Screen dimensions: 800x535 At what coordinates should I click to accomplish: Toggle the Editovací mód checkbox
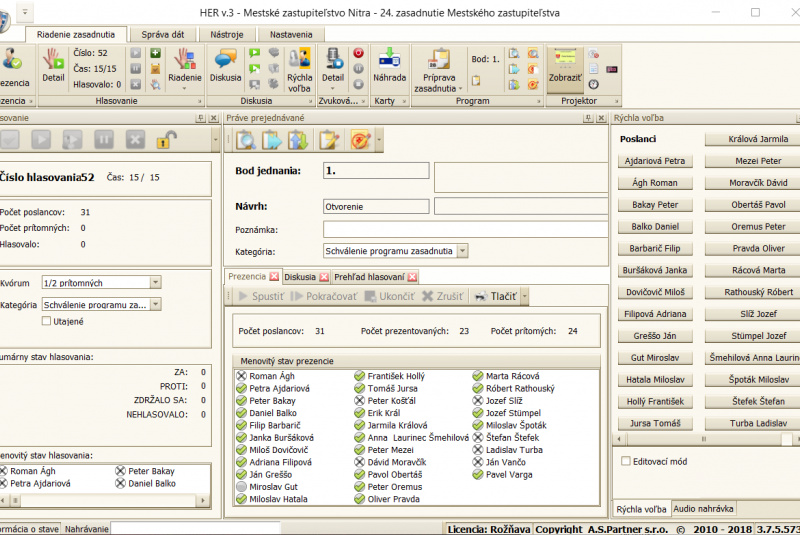click(x=626, y=461)
